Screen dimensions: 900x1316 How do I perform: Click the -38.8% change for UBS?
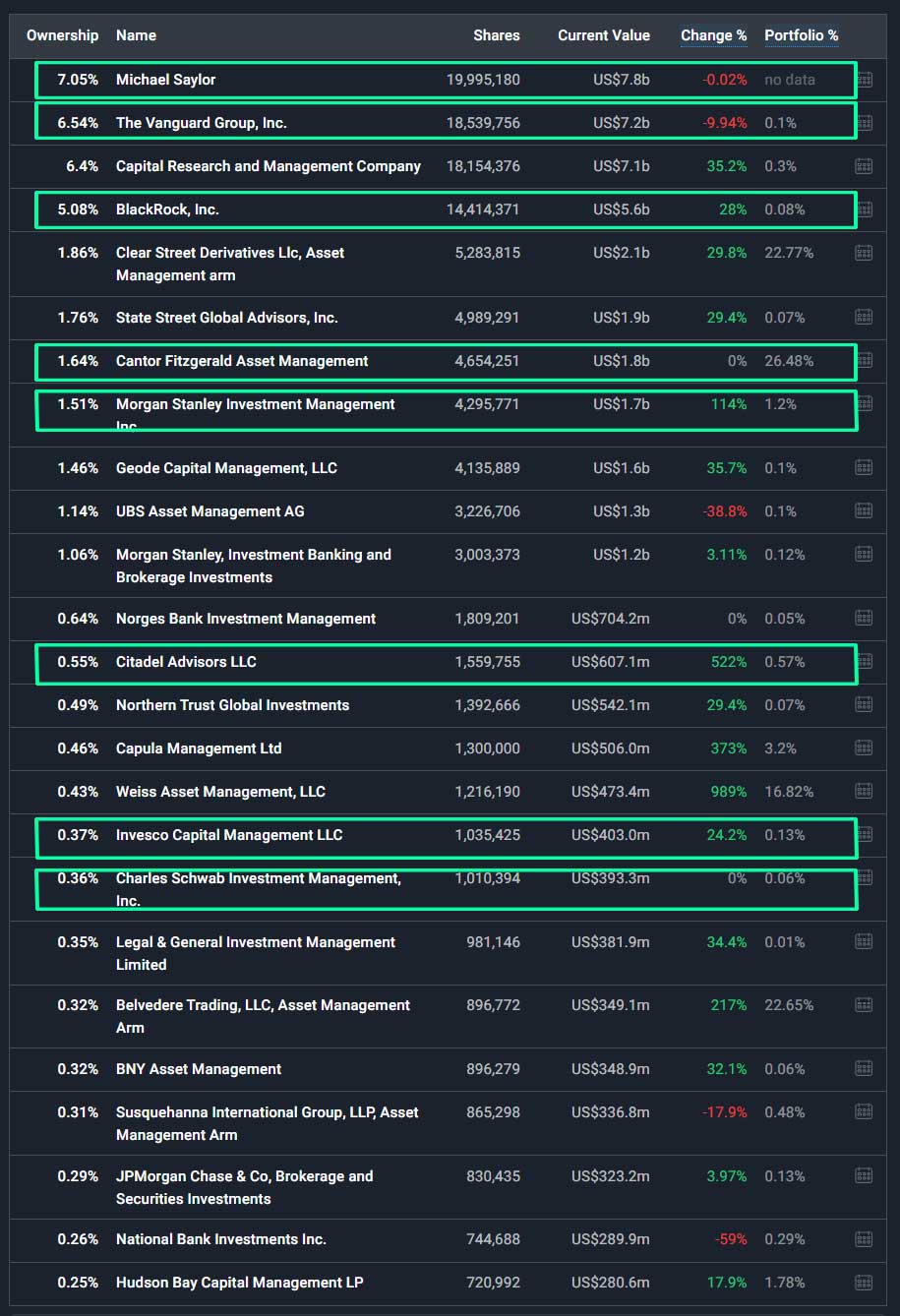(x=724, y=511)
